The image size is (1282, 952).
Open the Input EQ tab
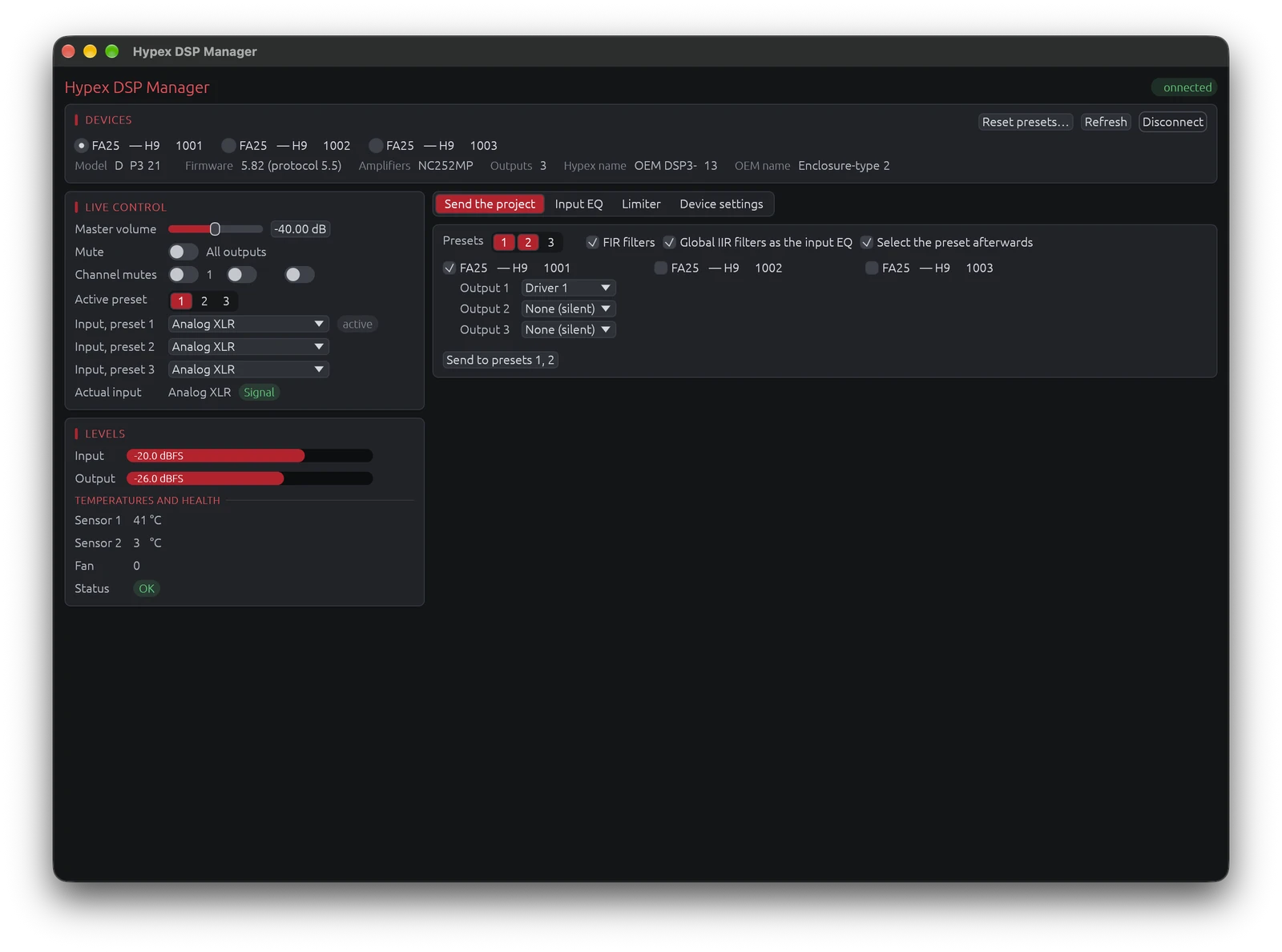[x=579, y=204]
